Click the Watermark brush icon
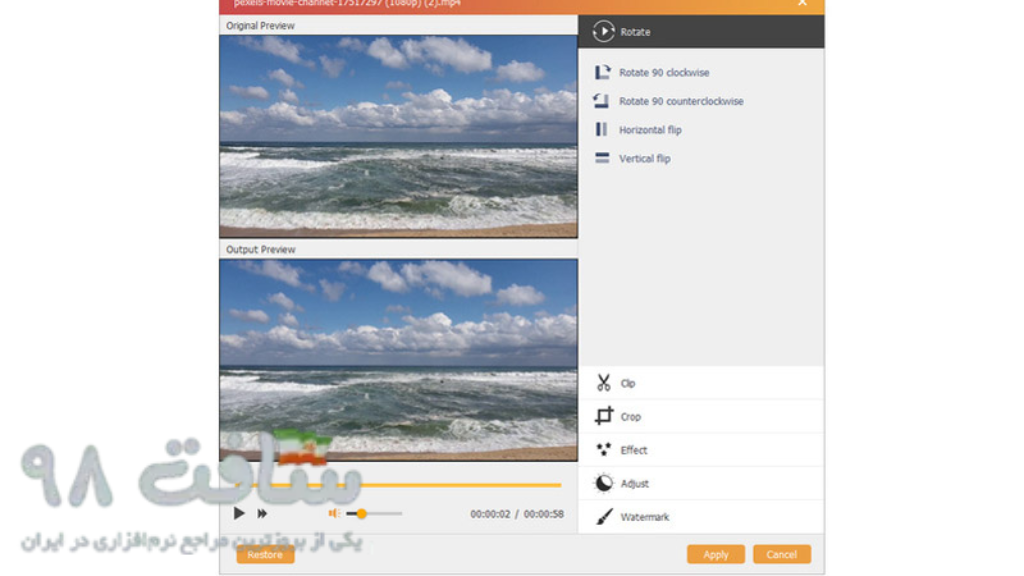Viewport: 1024px width, 576px height. pyautogui.click(x=604, y=517)
